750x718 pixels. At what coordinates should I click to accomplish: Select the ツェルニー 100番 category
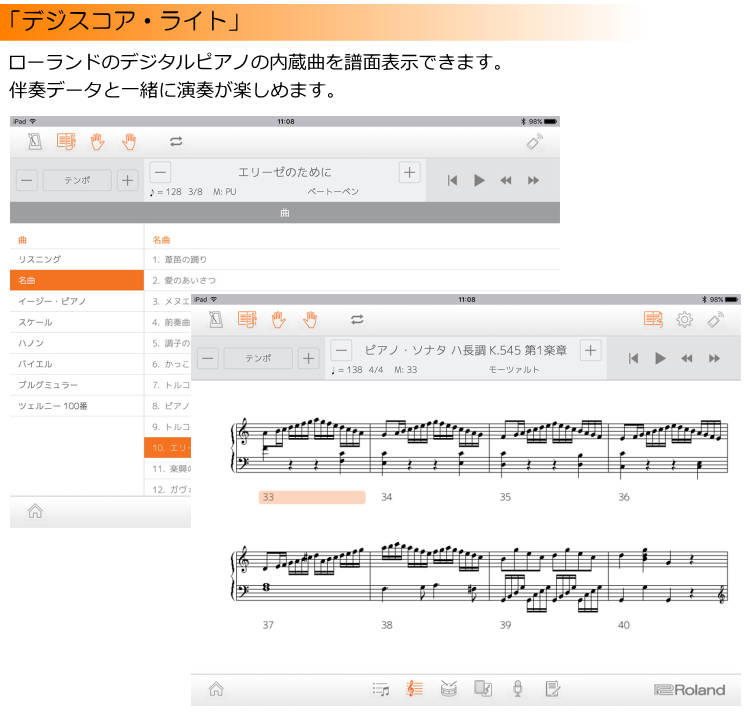pos(77,406)
